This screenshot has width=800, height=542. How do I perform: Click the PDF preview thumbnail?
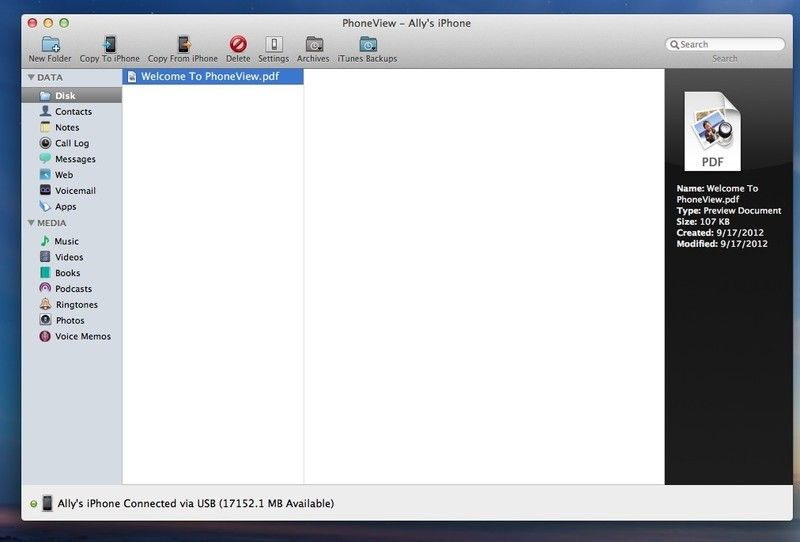pyautogui.click(x=712, y=131)
